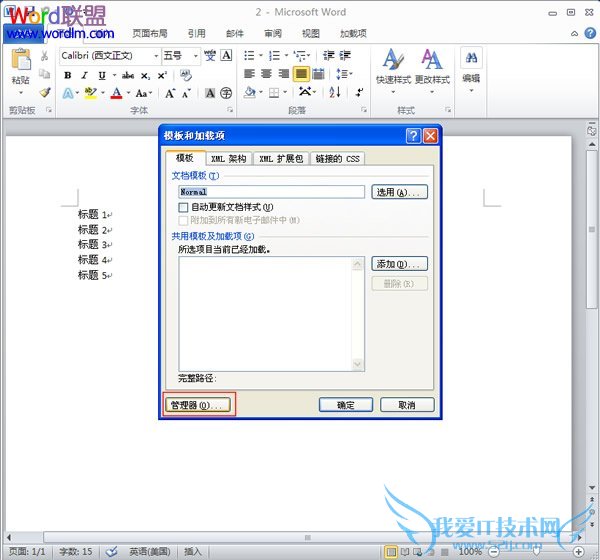Confirm with the 确定 button
Image resolution: width=600 pixels, height=560 pixels.
pyautogui.click(x=346, y=405)
